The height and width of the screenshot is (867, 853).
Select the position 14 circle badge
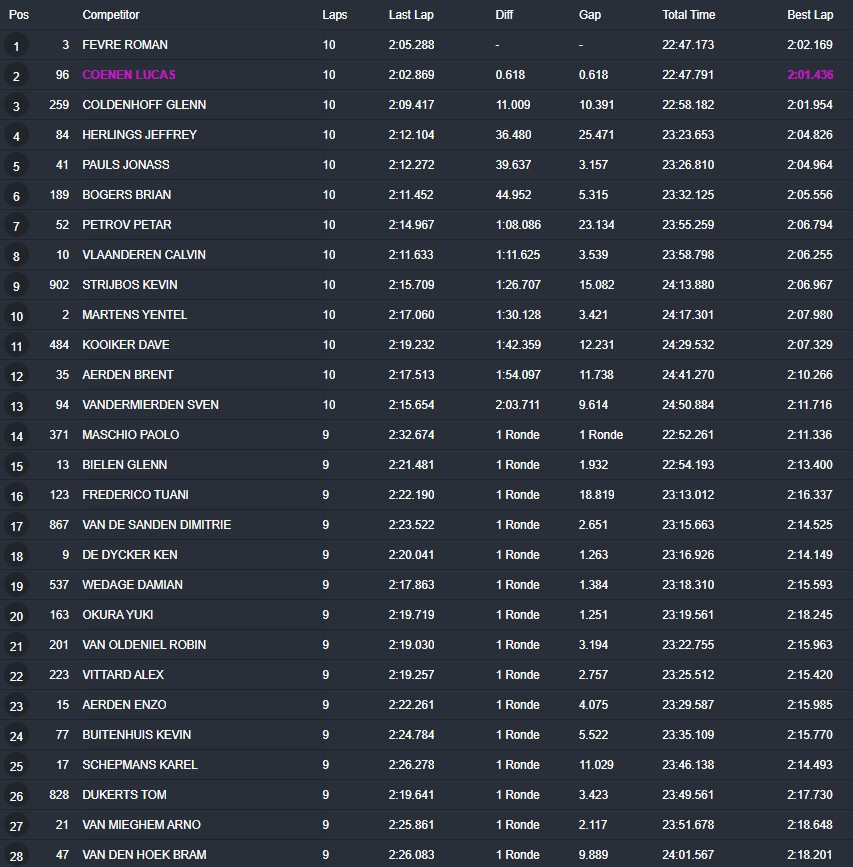(x=16, y=436)
